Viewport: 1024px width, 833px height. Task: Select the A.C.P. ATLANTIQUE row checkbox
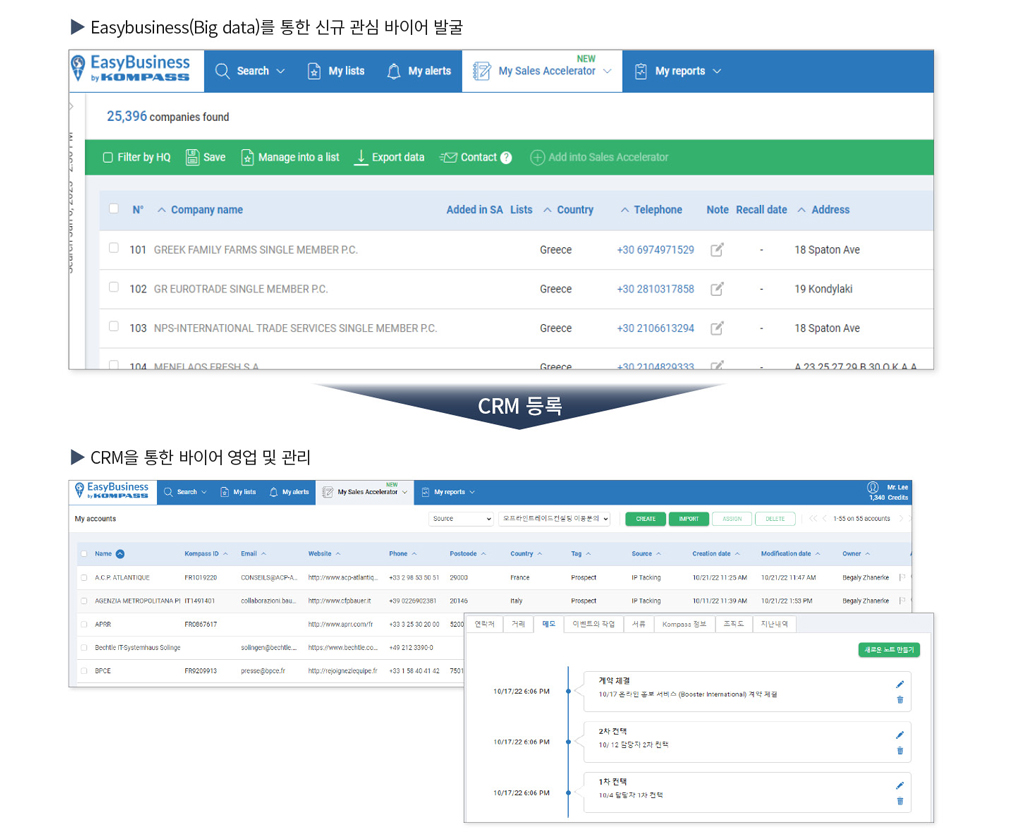click(x=84, y=578)
